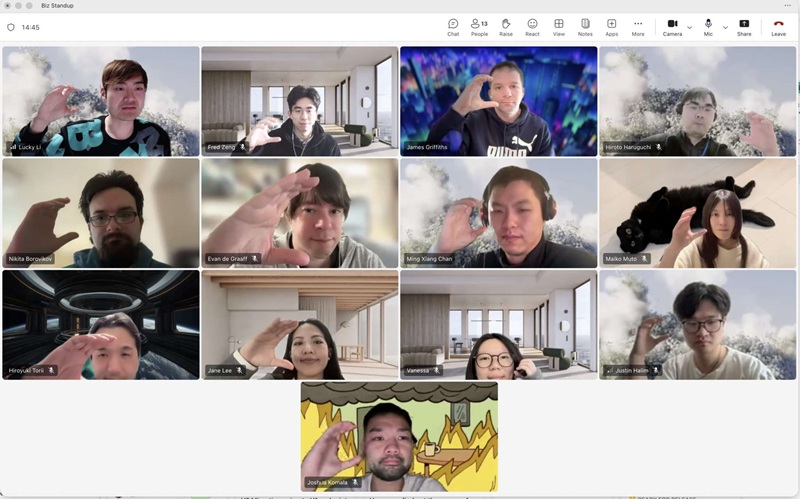Toggle the Camera on or off
The width and height of the screenshot is (800, 499).
pos(672,26)
